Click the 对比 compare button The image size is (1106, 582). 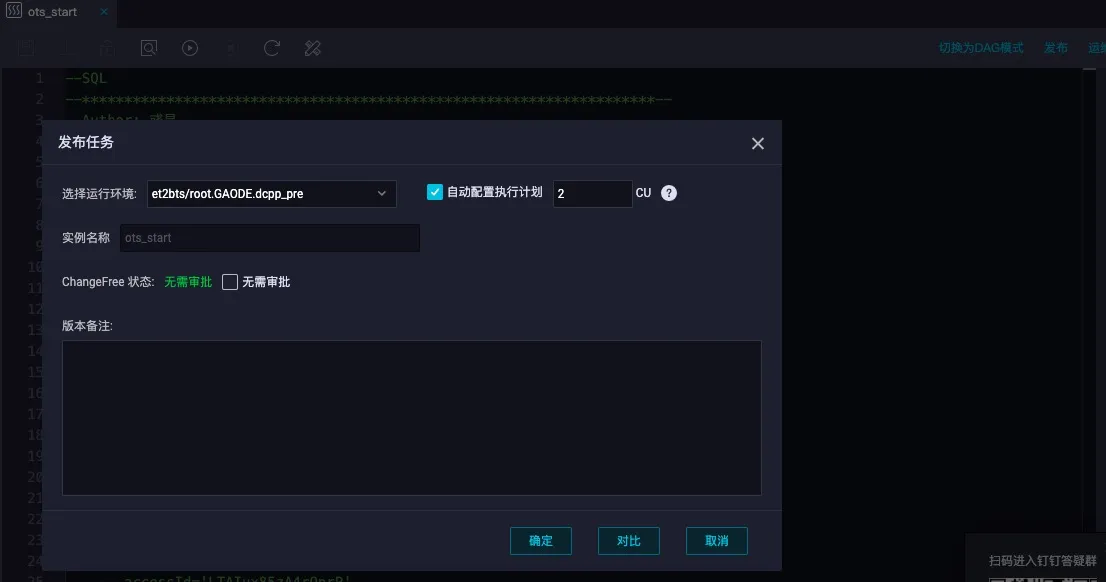click(x=628, y=540)
